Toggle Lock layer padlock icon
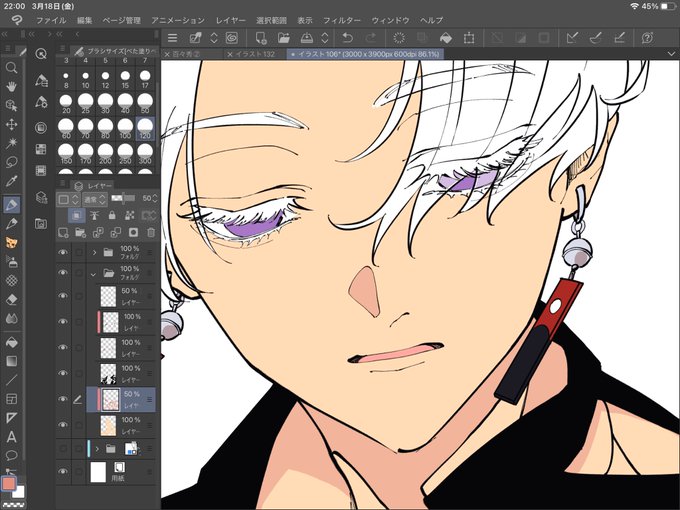 click(x=112, y=215)
